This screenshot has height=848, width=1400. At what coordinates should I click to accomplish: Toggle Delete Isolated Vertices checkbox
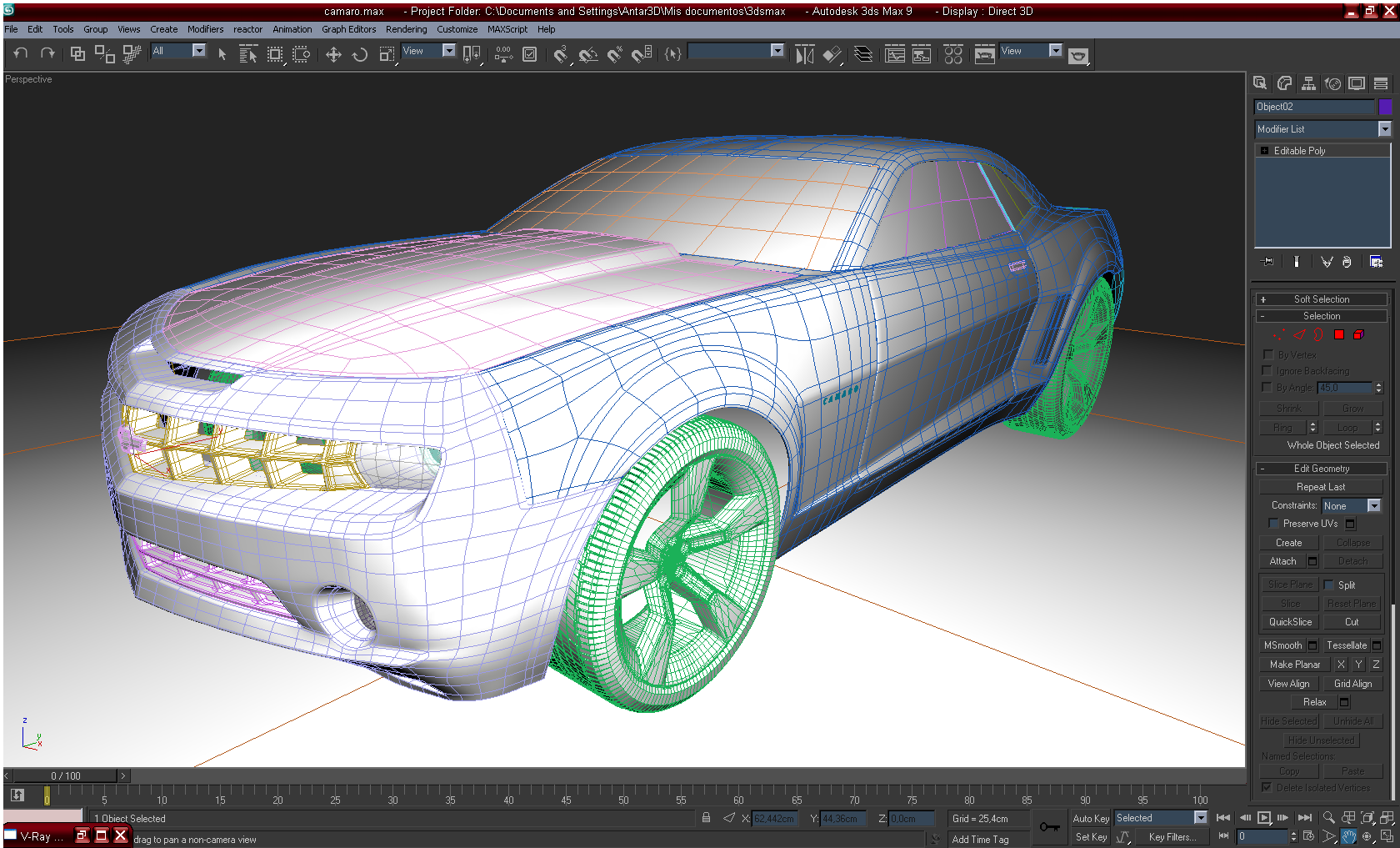click(x=1267, y=787)
